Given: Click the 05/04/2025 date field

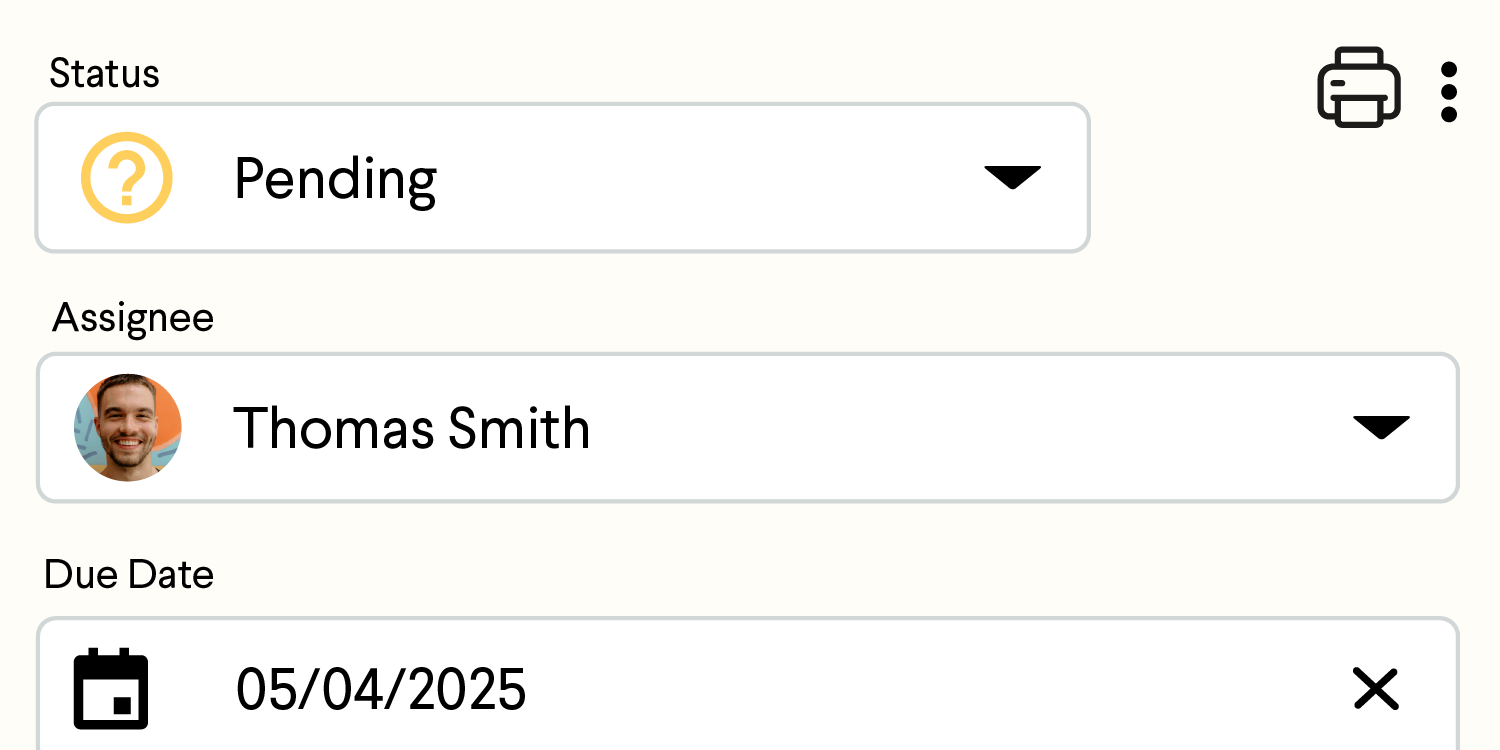Looking at the screenshot, I should (x=748, y=684).
